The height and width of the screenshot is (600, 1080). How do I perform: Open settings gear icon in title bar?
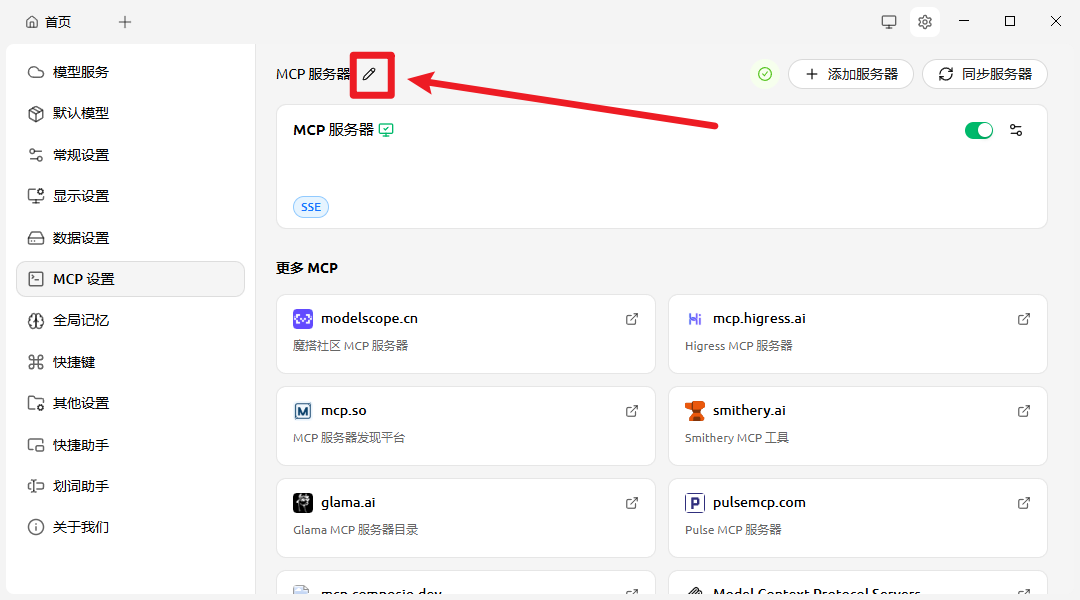(925, 22)
